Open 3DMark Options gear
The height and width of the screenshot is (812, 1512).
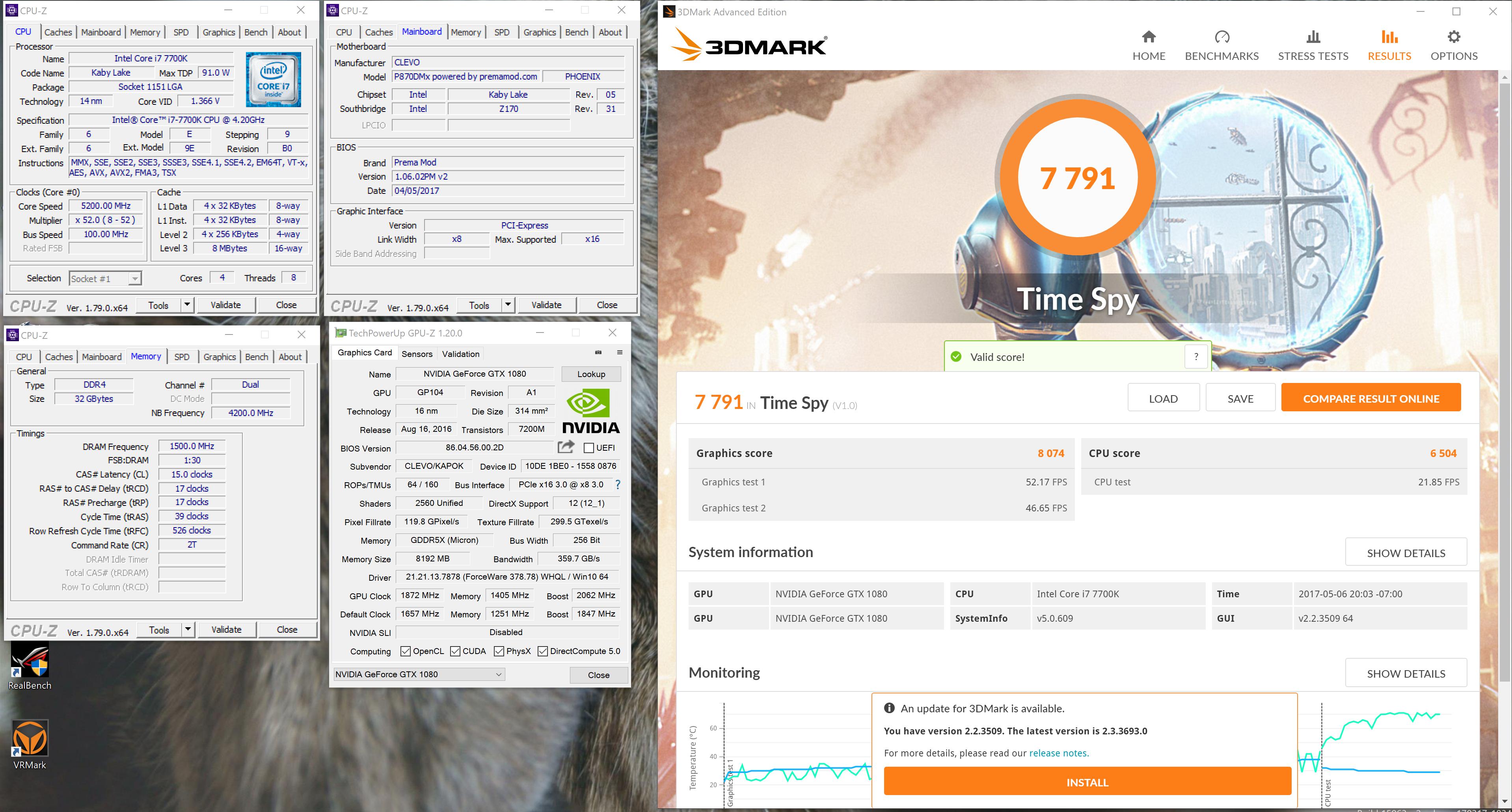1453,46
